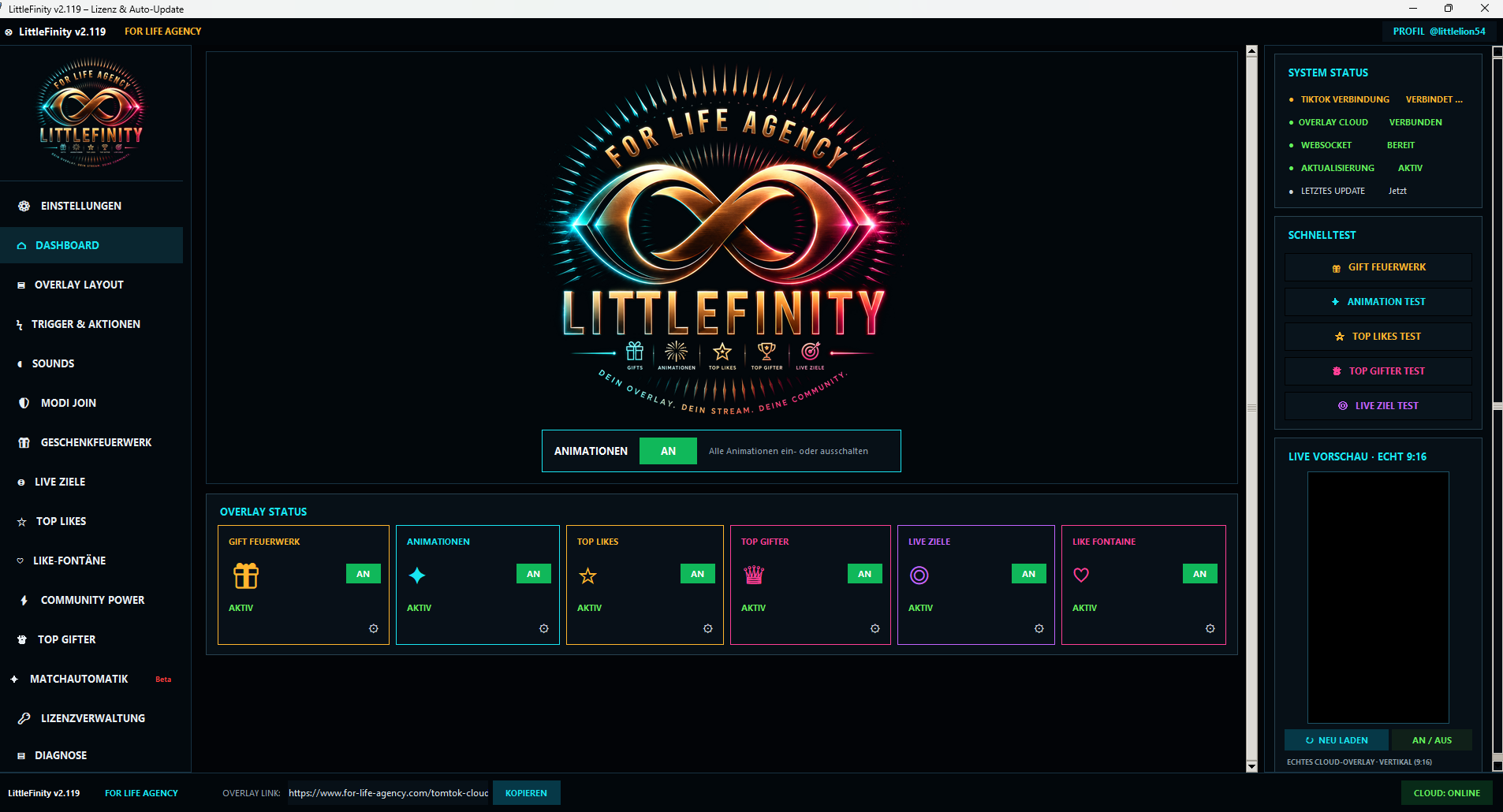Click the Einstellungen gear icon in sidebar
This screenshot has height=812, width=1503.
(24, 206)
